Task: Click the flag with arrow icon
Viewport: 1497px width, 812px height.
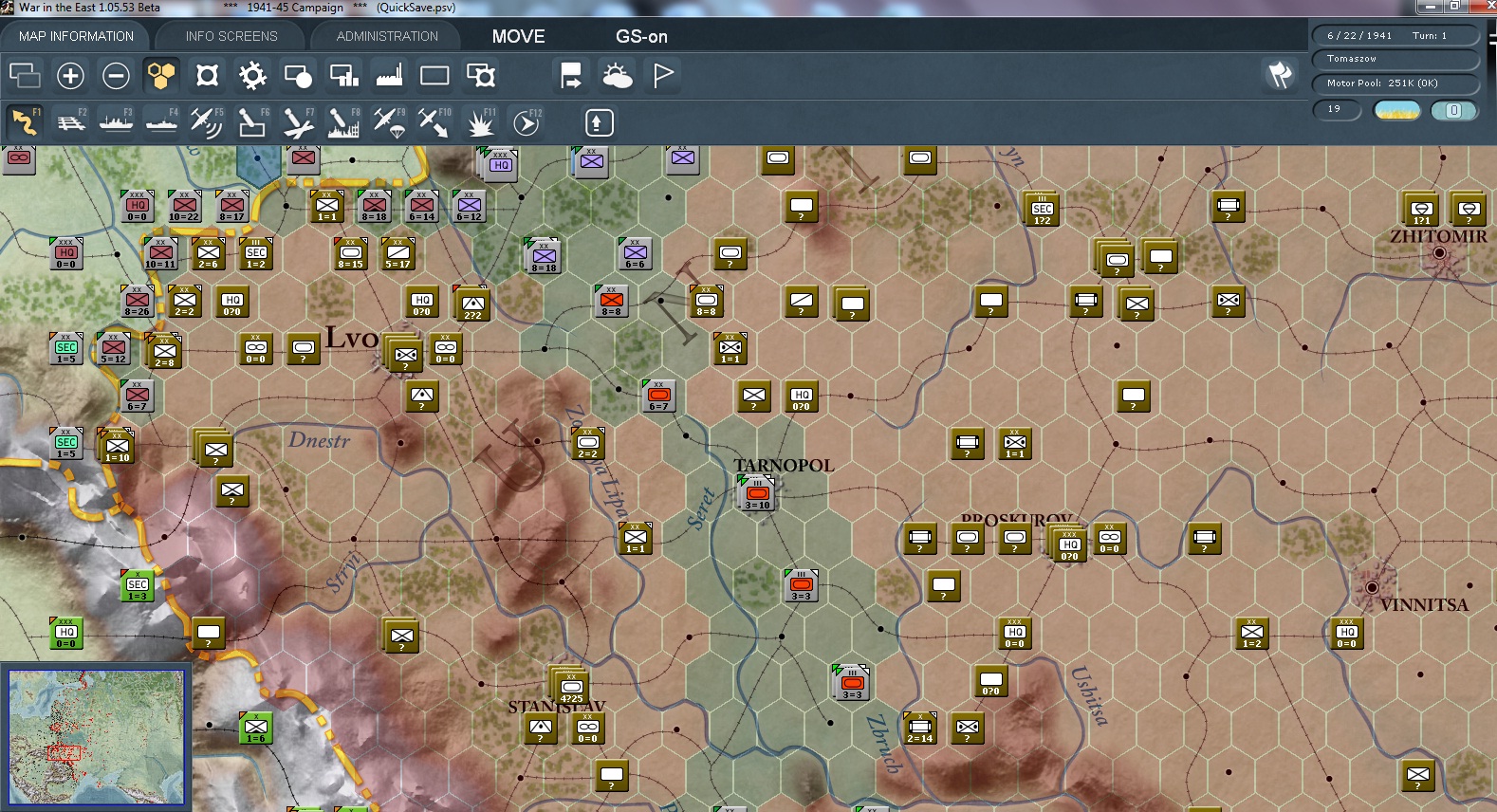Action: click(571, 75)
